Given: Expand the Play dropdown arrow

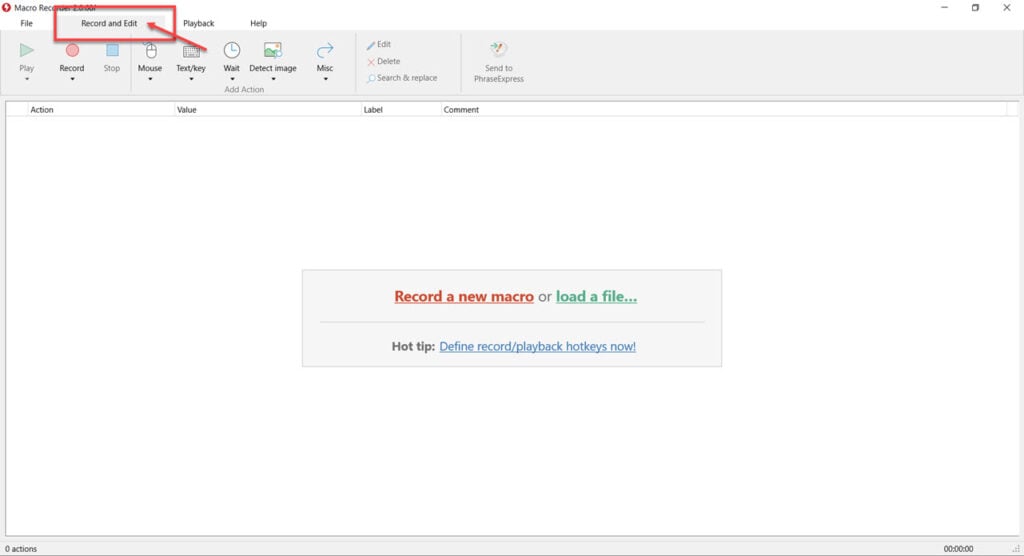Looking at the screenshot, I should (x=27, y=79).
